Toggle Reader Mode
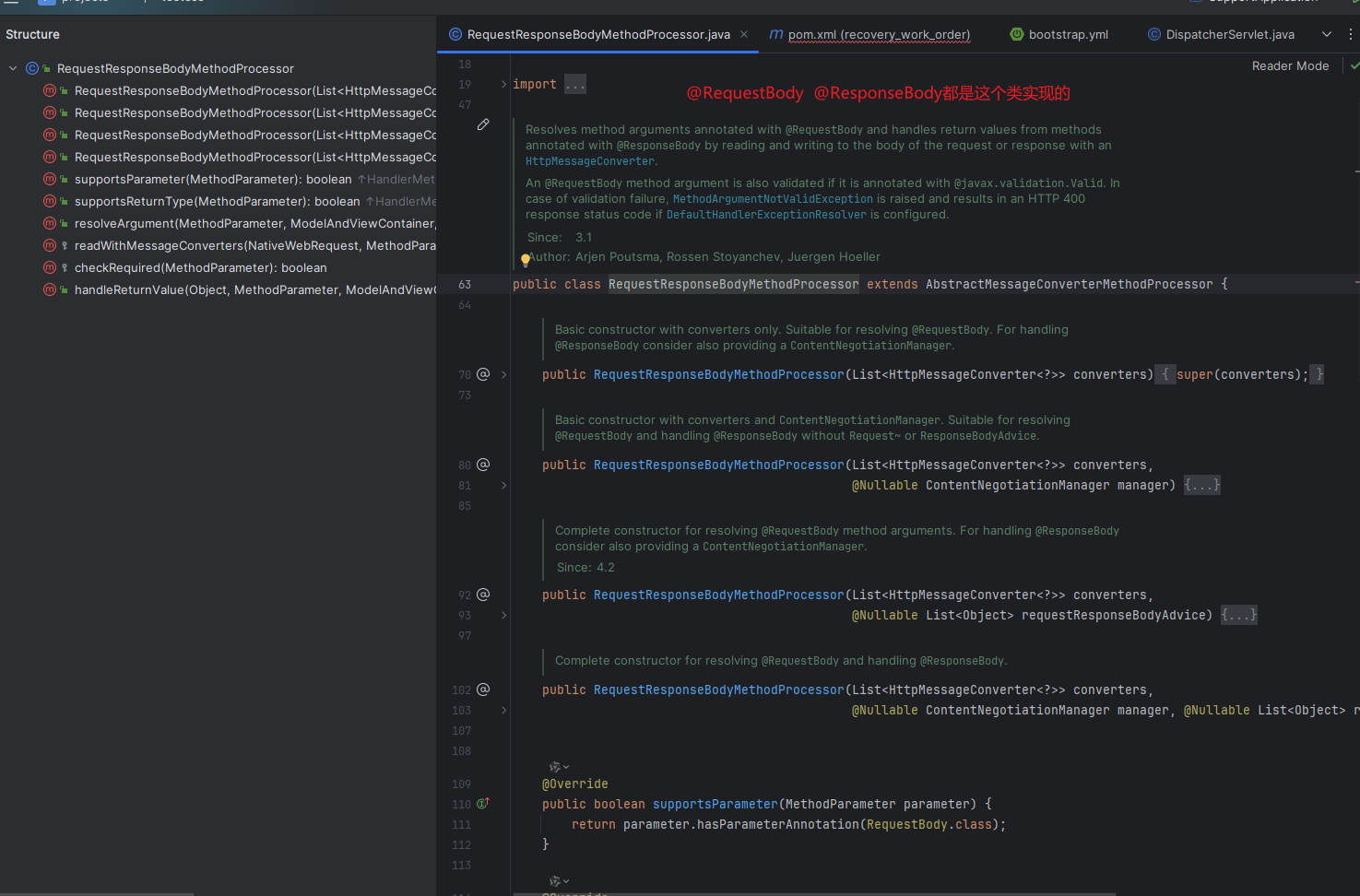Image resolution: width=1360 pixels, height=896 pixels. pos(1290,65)
